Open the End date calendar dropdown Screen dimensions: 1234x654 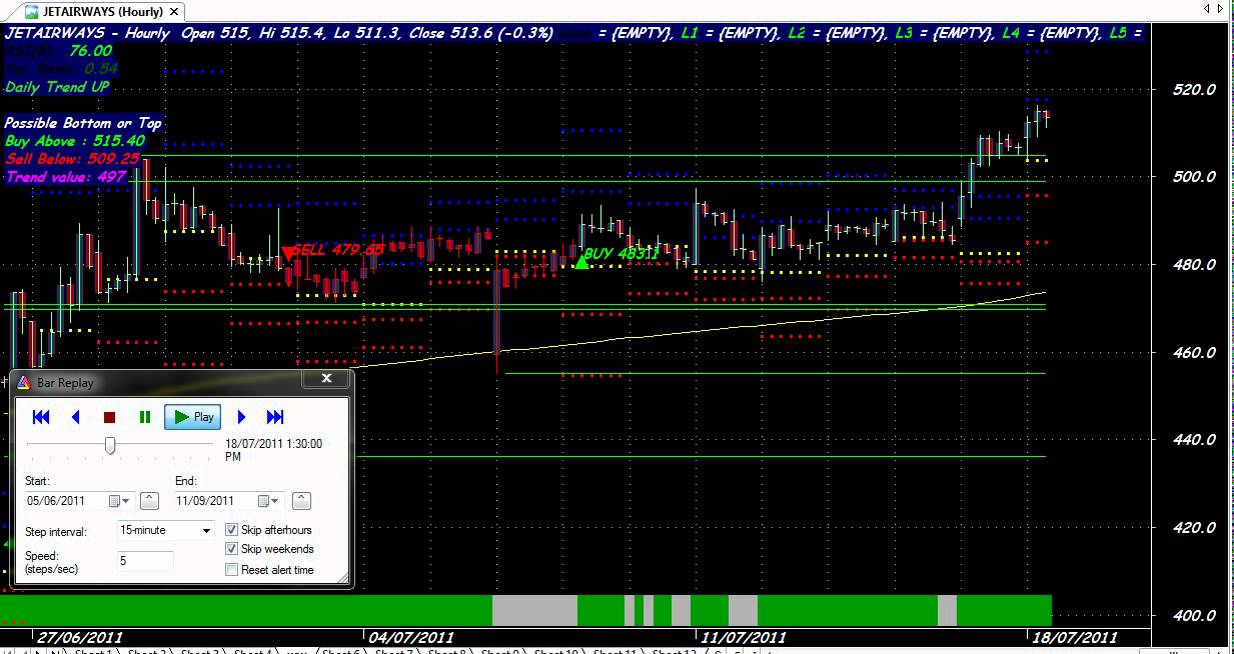pos(270,501)
